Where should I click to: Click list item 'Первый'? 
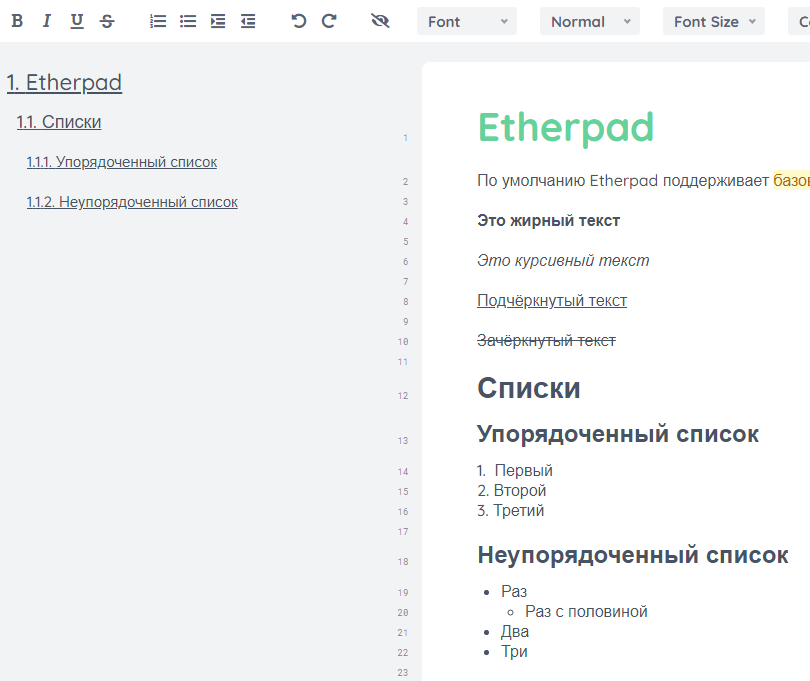pyautogui.click(x=524, y=471)
